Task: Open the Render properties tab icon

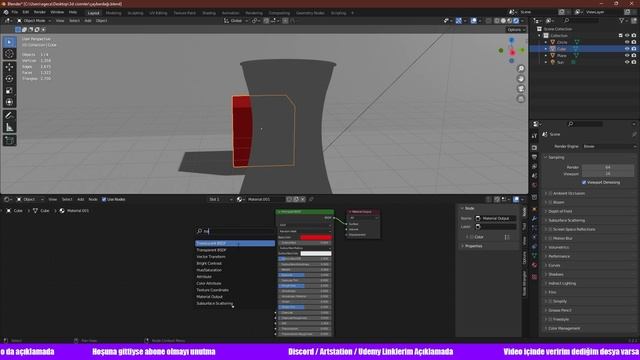Action: pyautogui.click(x=534, y=147)
